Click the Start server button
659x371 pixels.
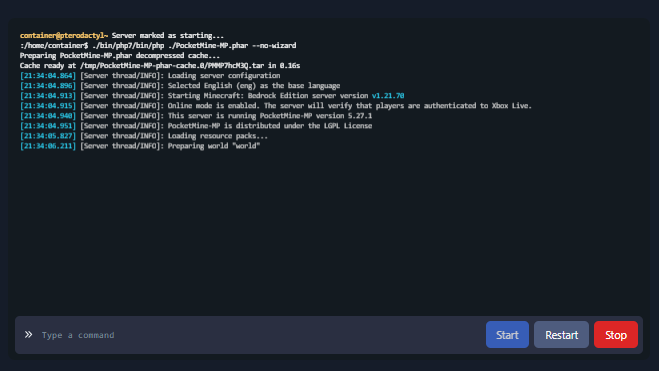click(507, 334)
